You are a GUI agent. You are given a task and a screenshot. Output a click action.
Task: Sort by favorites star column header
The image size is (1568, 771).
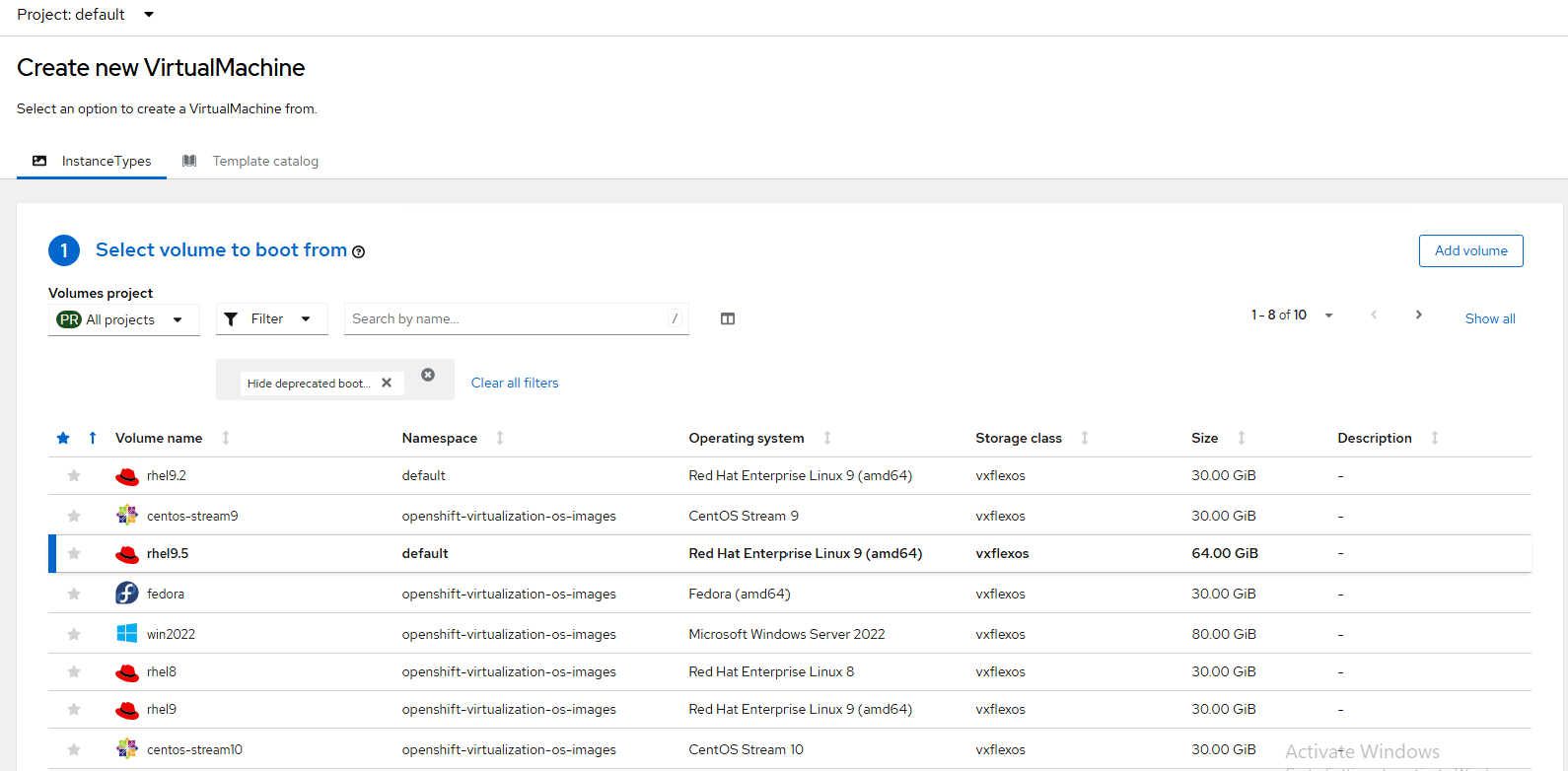(x=63, y=438)
